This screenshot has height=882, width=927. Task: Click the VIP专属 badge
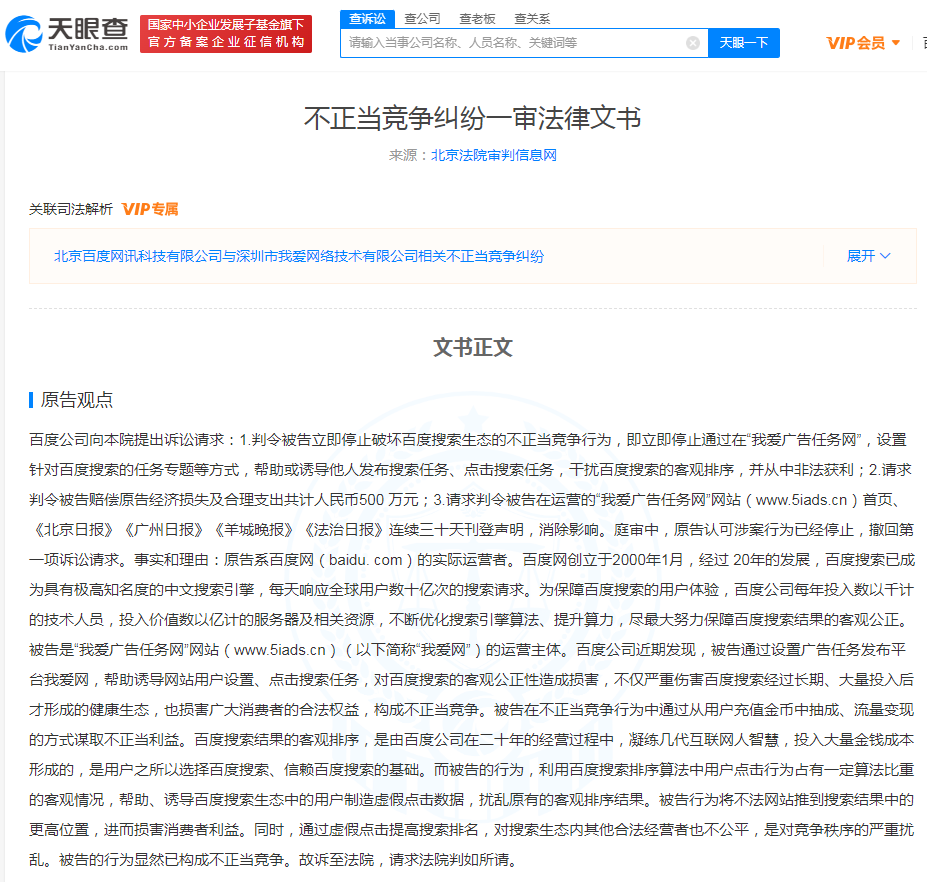(150, 209)
